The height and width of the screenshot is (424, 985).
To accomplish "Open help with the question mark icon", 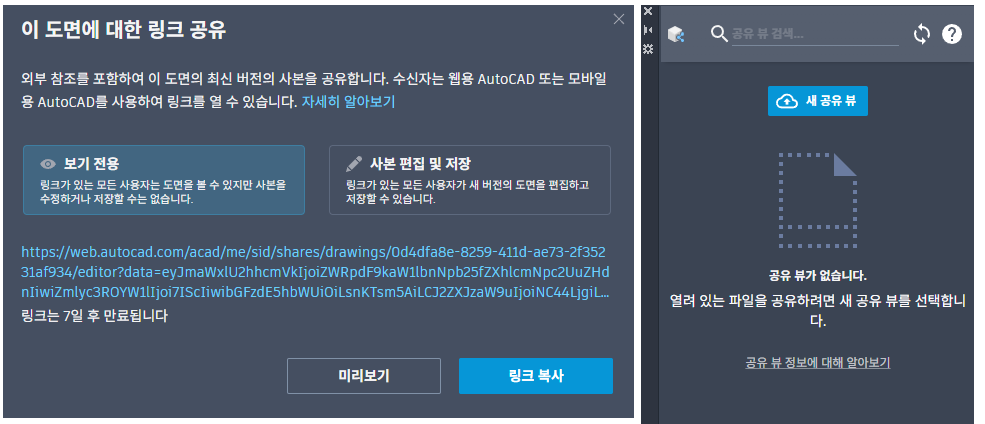I will click(x=952, y=34).
